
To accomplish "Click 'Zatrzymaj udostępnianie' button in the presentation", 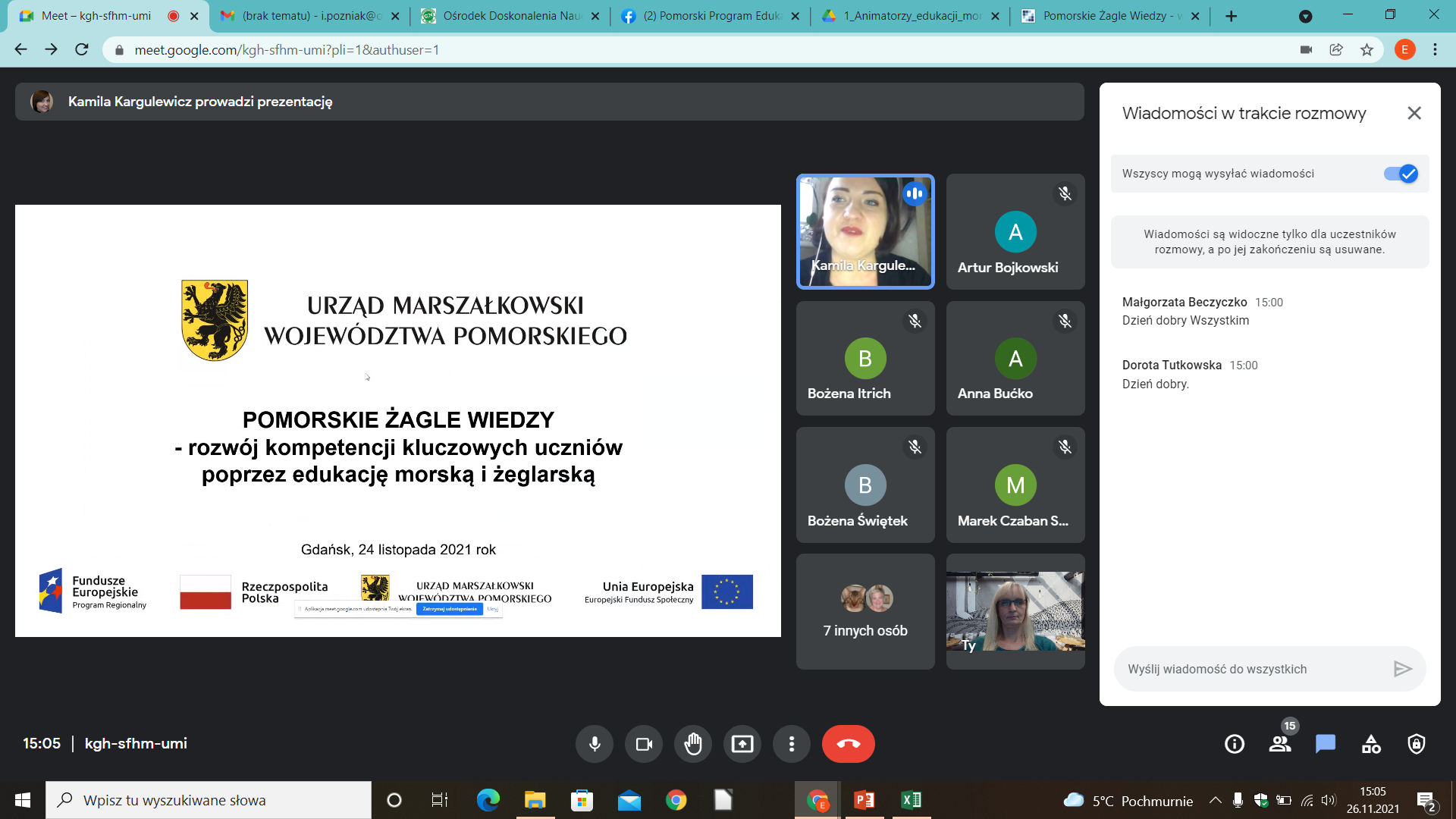I will tap(450, 609).
